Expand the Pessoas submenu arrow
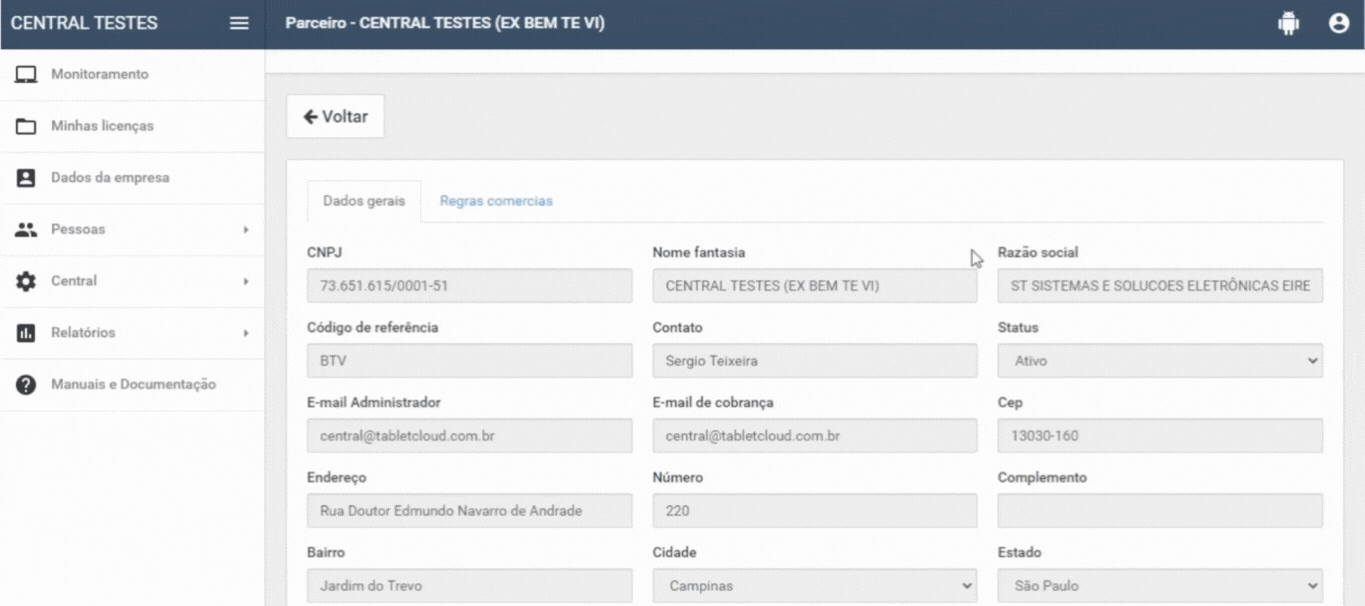The height and width of the screenshot is (606, 1365). point(245,230)
